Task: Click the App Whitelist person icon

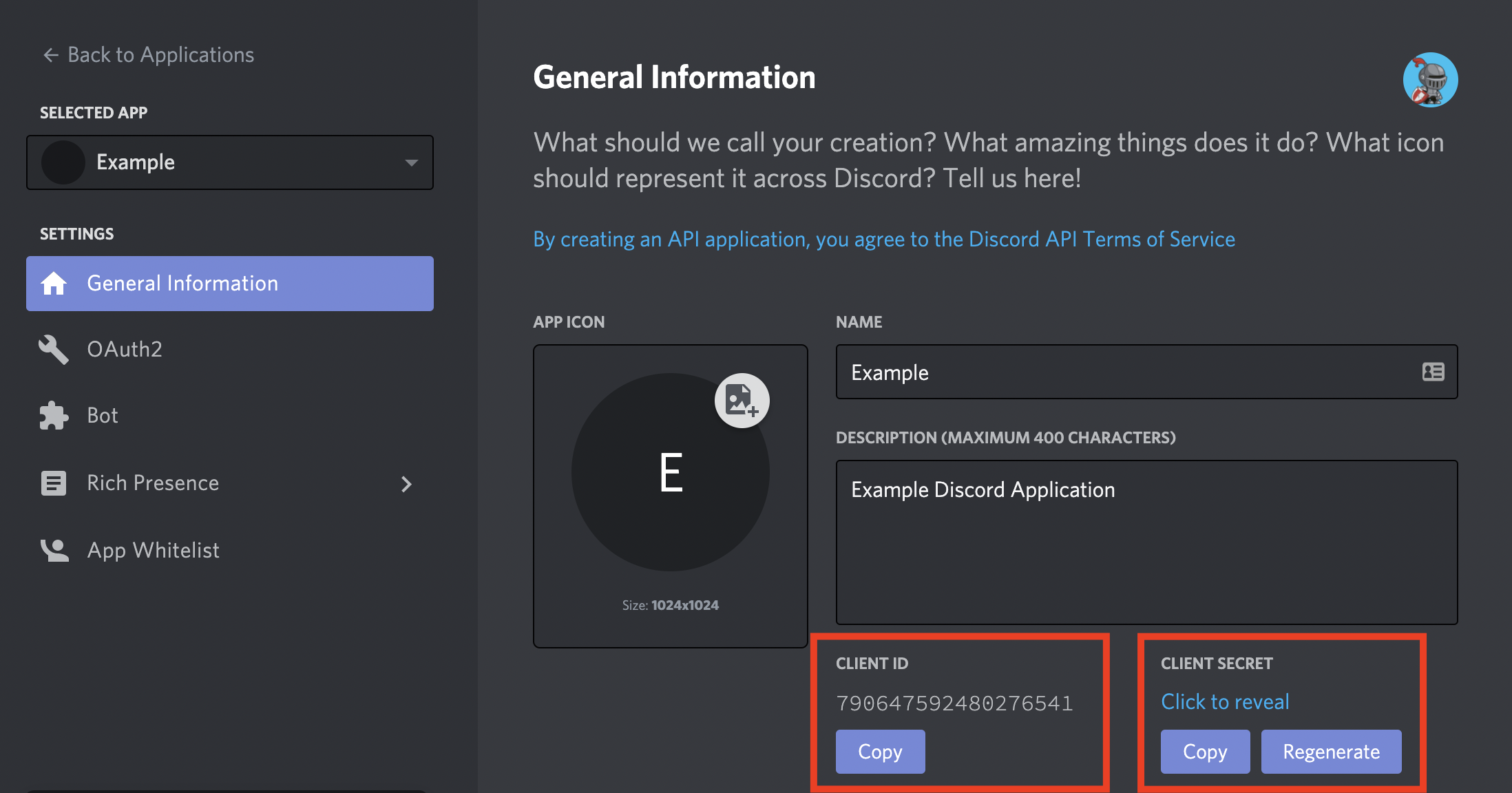Action: (54, 550)
